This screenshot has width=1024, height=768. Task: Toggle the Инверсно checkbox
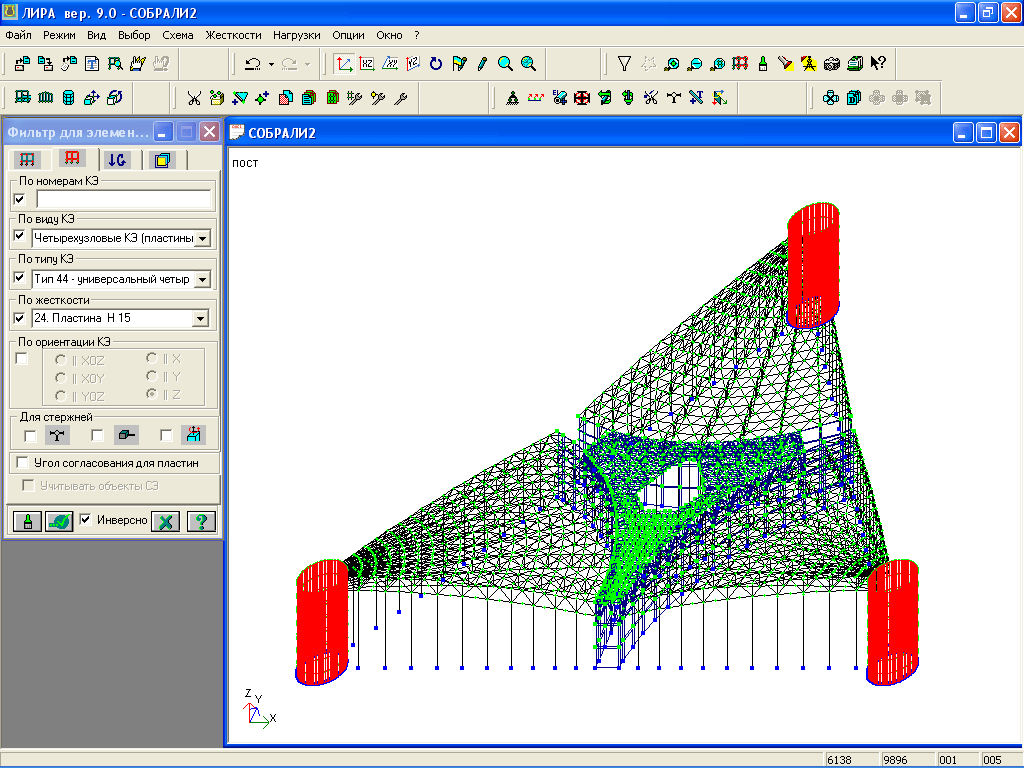click(86, 520)
